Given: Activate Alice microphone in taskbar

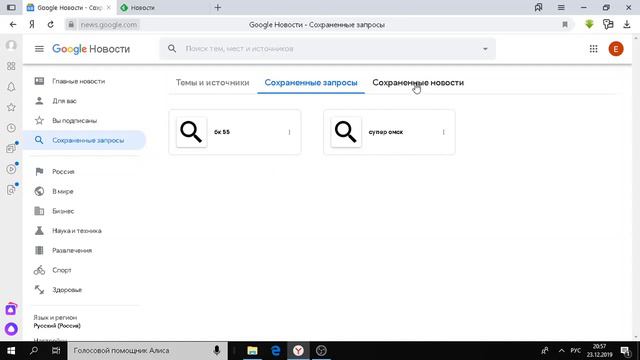Looking at the screenshot, I should (217, 351).
